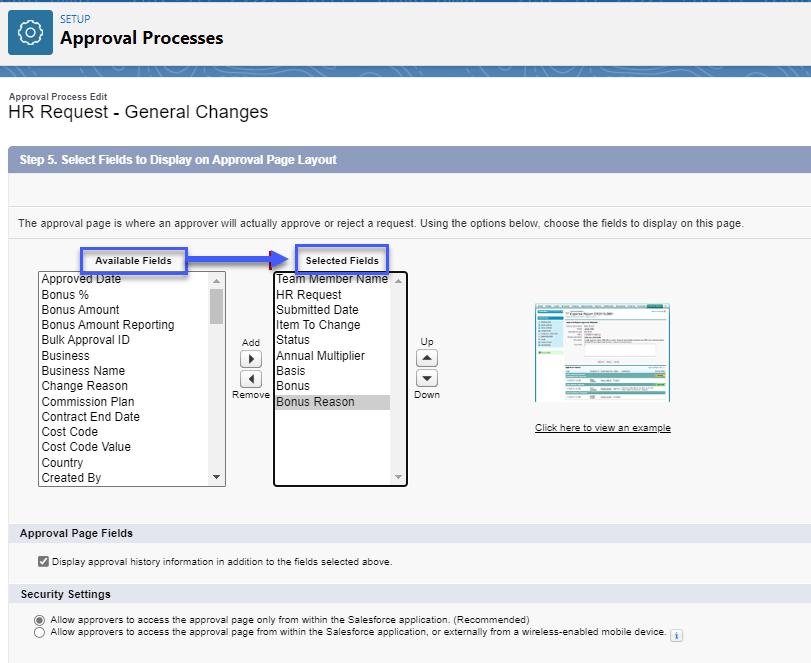Click the Remove left-arrow button
Screen dimensions: 811x663
[252, 379]
